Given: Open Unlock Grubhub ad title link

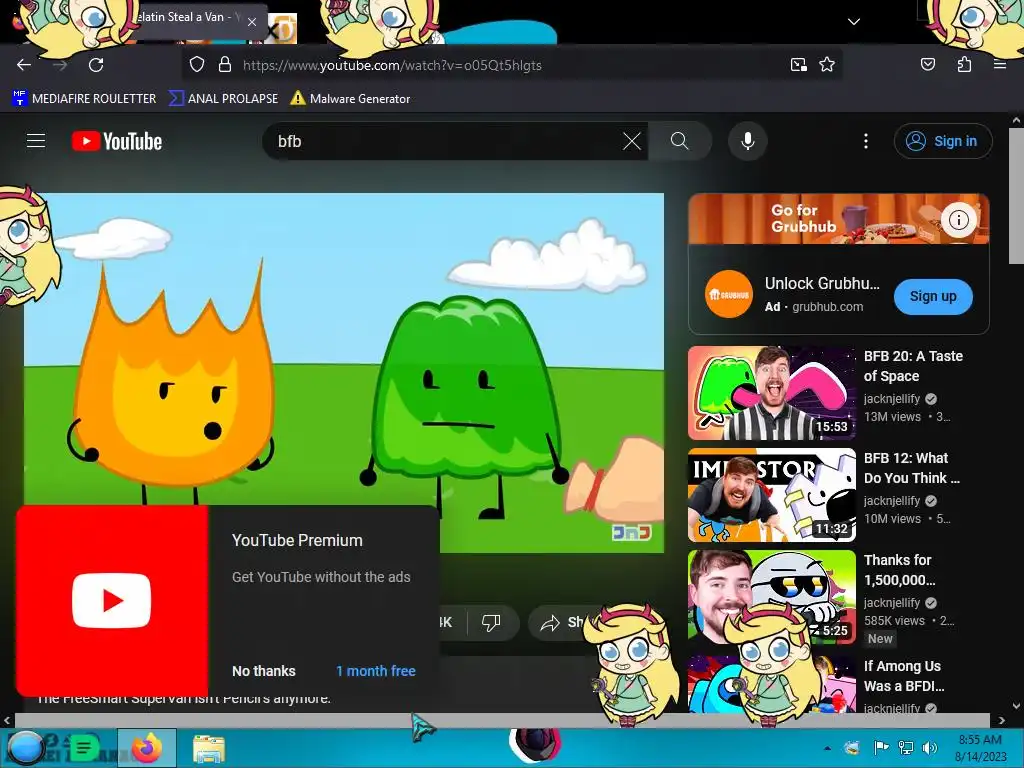Looking at the screenshot, I should coord(822,283).
